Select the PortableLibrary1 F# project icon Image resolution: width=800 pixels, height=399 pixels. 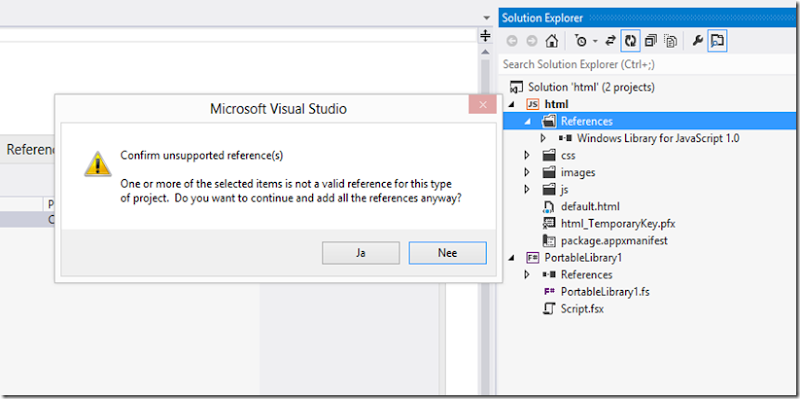point(532,258)
